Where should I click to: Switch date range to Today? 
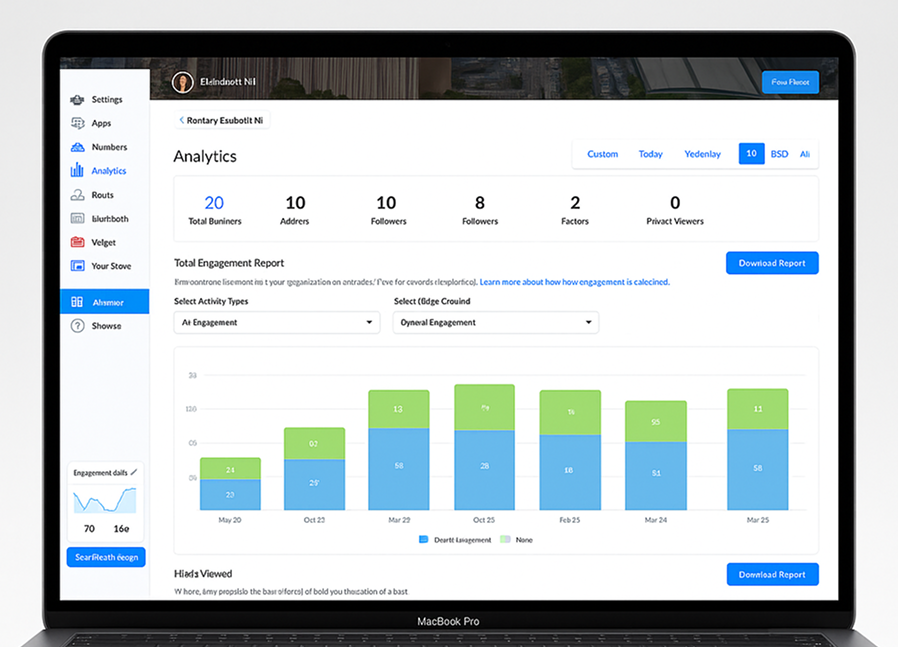coord(651,154)
